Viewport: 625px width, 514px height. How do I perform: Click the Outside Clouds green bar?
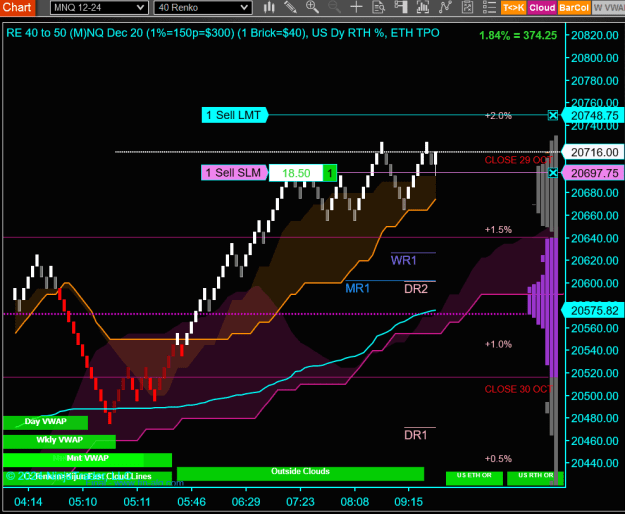[300, 473]
